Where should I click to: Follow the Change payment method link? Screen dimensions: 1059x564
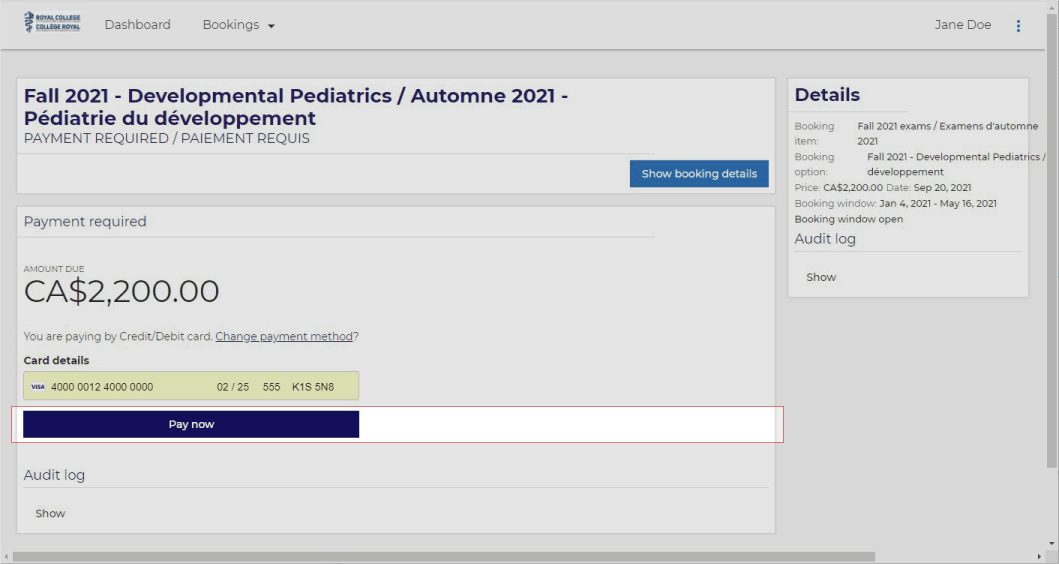pos(284,336)
